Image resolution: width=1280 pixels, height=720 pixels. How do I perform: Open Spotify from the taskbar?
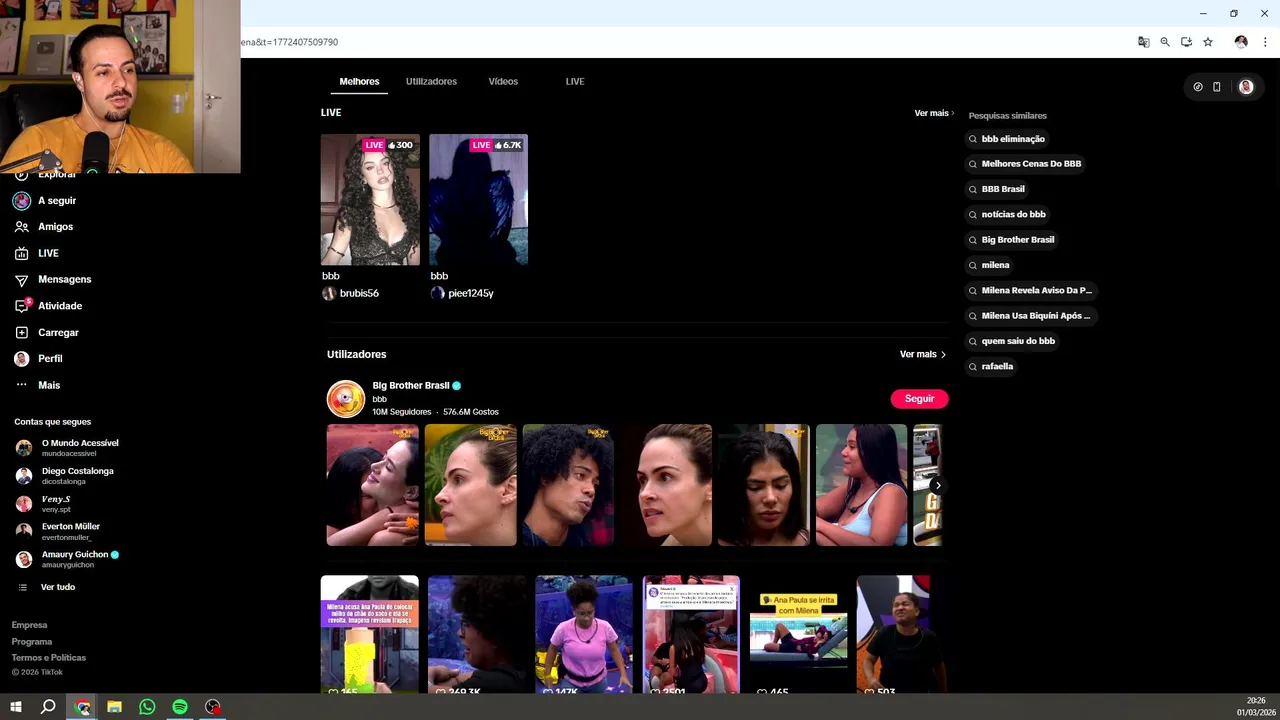(x=180, y=707)
